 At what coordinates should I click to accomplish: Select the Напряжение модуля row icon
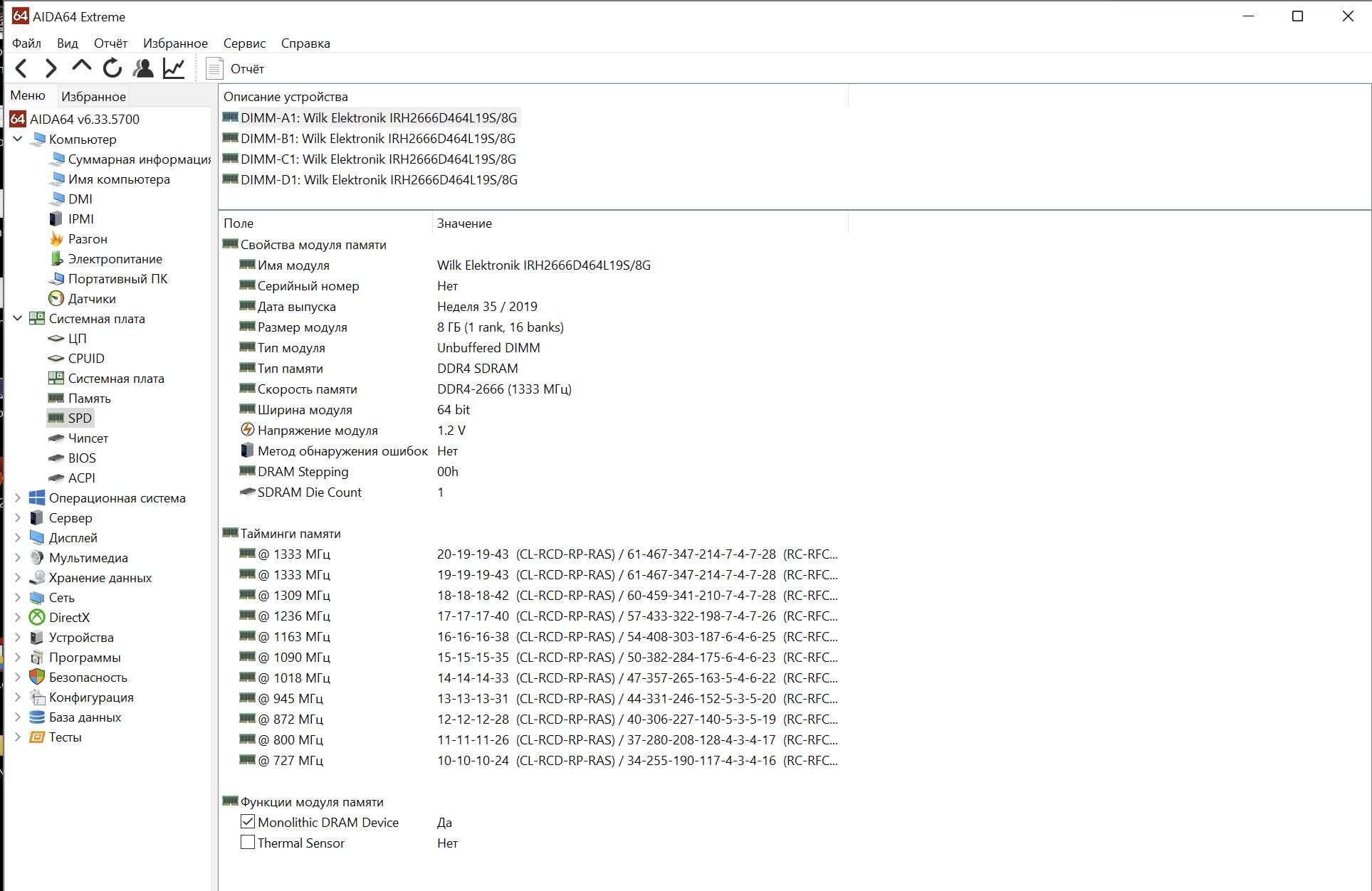[x=247, y=429]
